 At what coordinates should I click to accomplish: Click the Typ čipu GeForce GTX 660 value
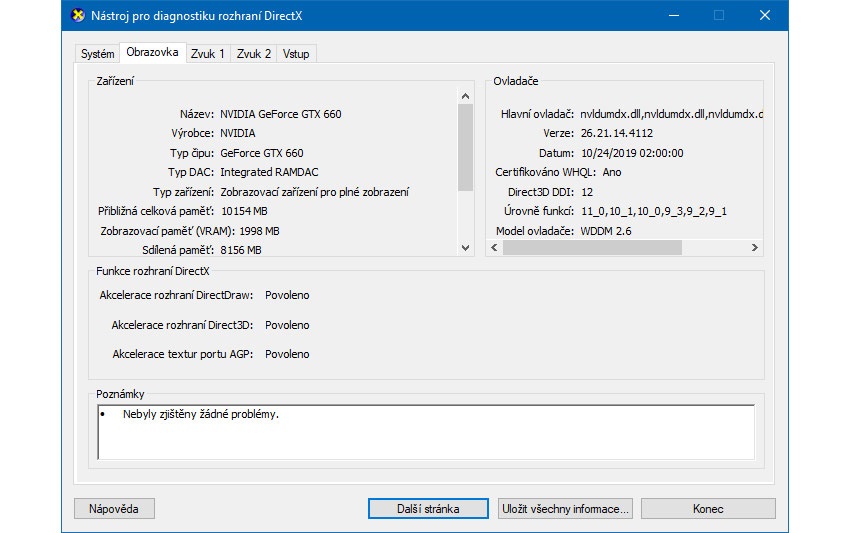pyautogui.click(x=262, y=153)
